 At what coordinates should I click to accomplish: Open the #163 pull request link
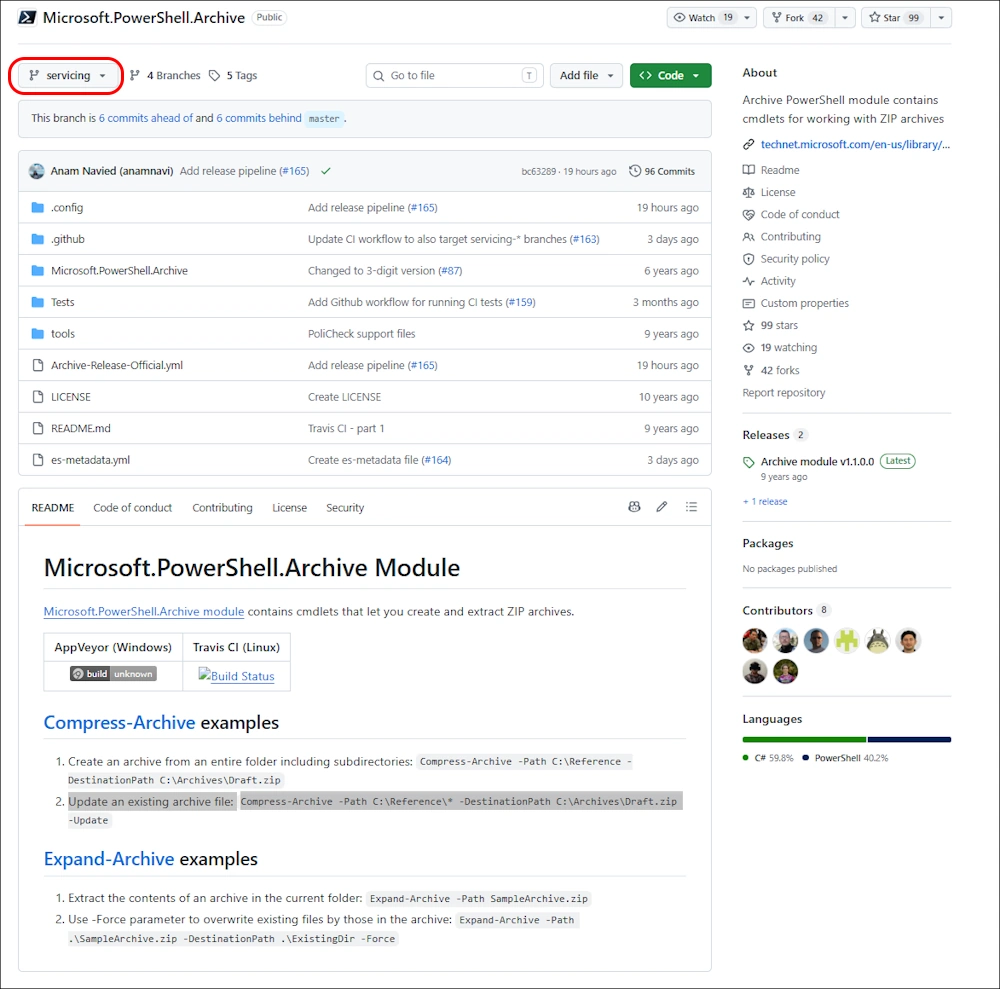(x=585, y=239)
